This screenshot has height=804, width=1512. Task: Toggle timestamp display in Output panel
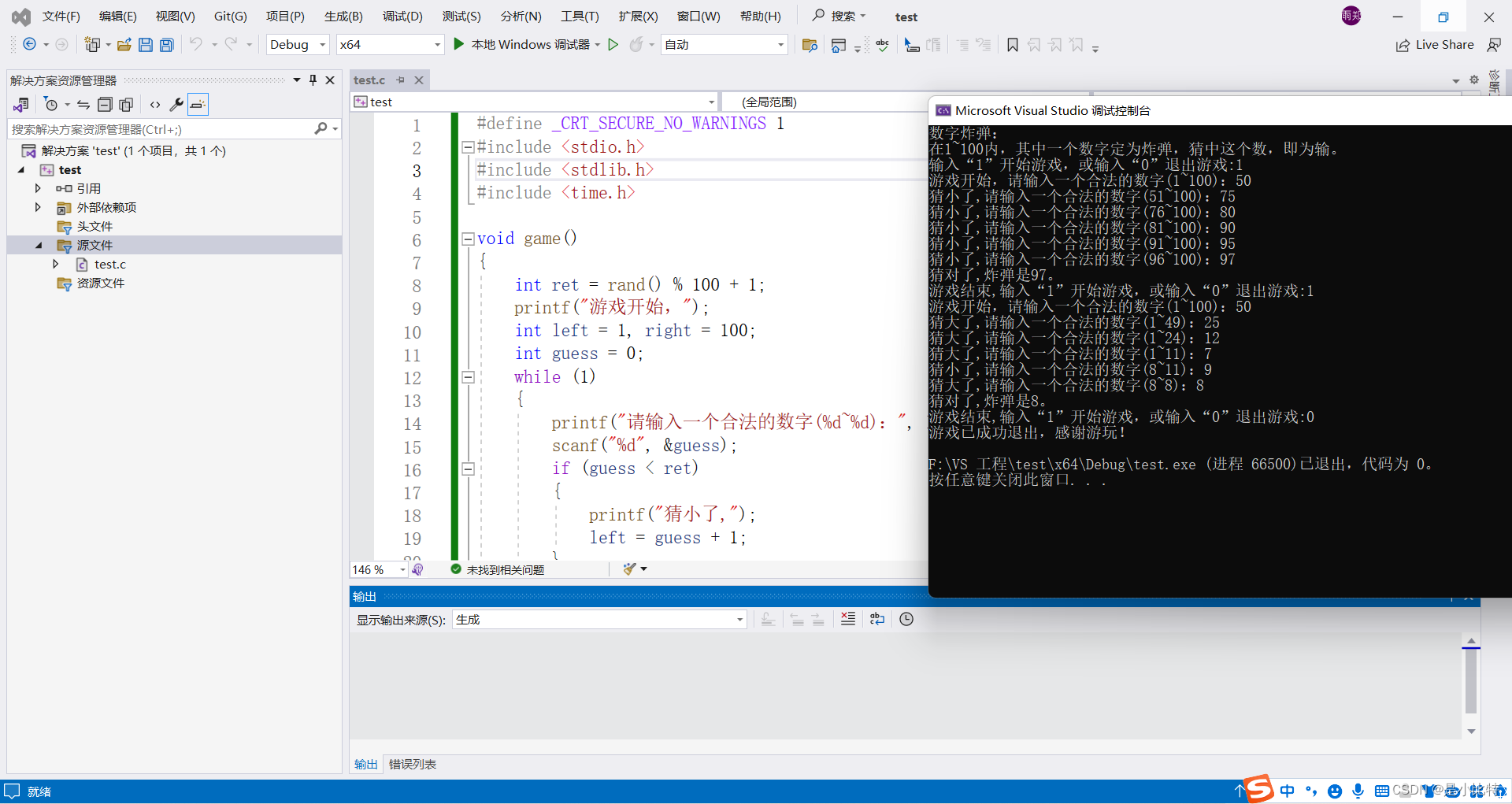click(x=906, y=620)
